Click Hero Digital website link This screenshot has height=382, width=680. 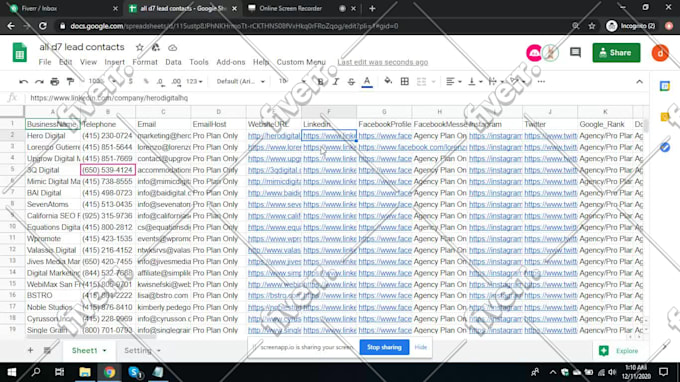click(x=274, y=136)
